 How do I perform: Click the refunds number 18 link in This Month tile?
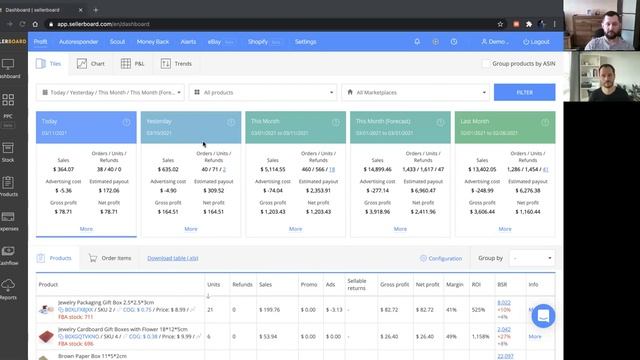tap(332, 169)
